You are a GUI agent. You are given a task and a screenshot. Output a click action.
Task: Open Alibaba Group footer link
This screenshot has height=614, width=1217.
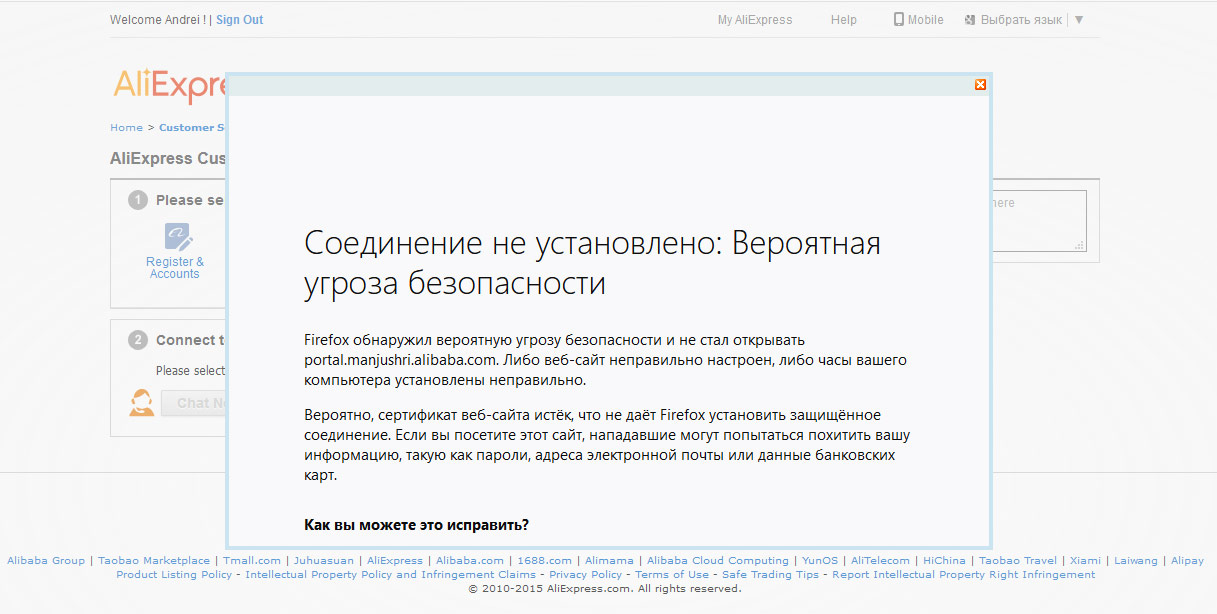[x=46, y=561]
